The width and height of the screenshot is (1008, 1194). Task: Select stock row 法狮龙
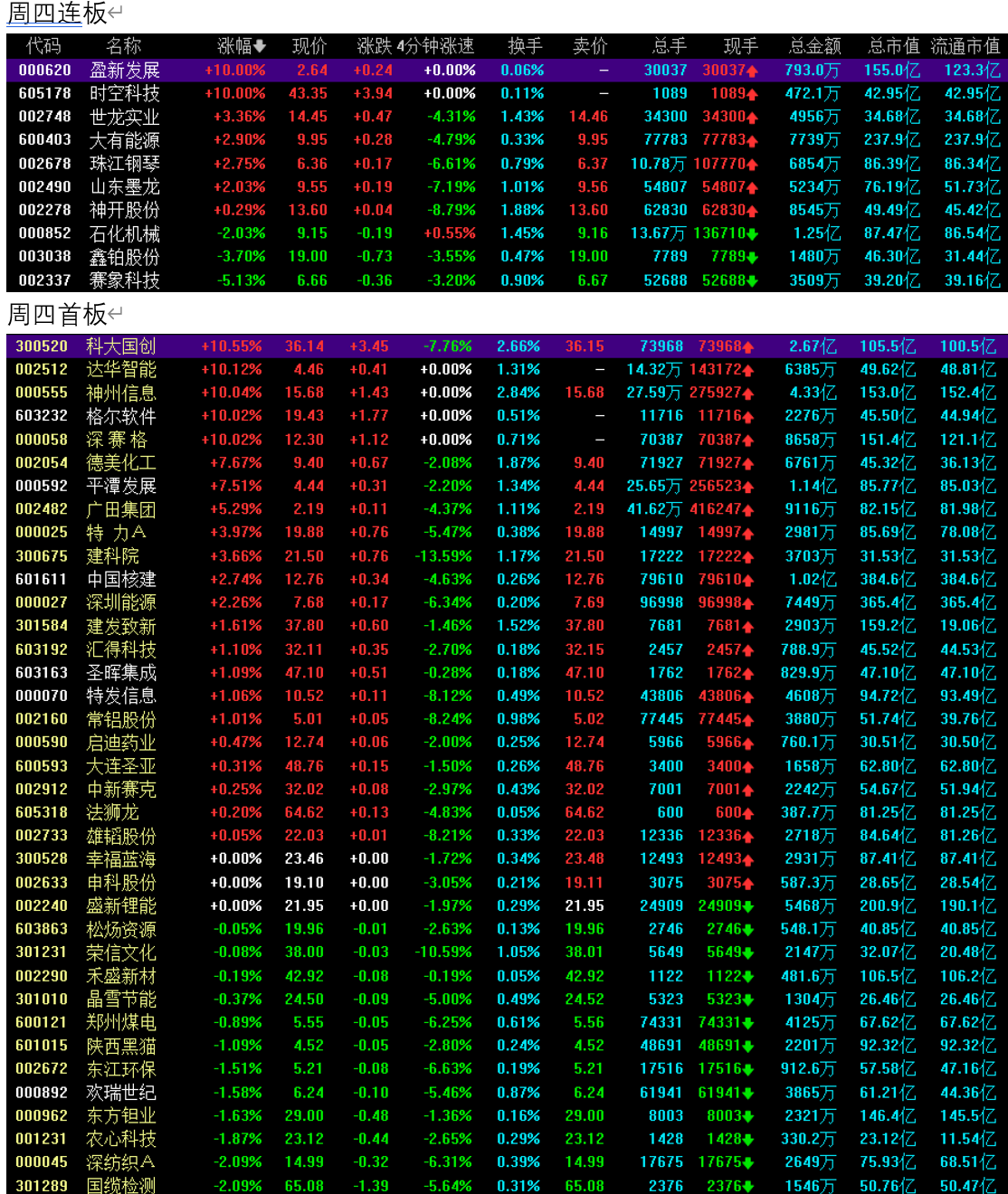pos(506,812)
